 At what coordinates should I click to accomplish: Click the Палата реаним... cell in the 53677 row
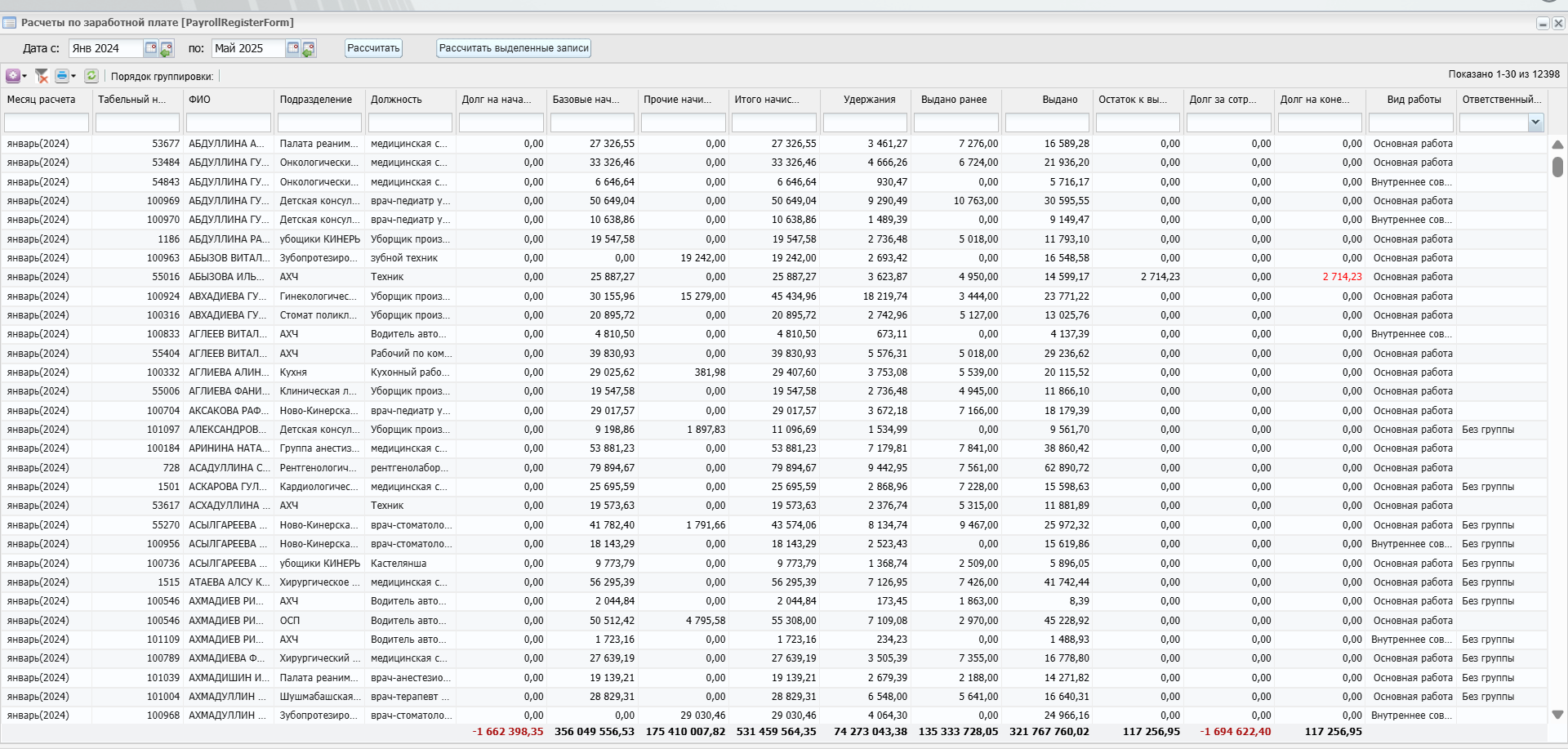tap(319, 144)
